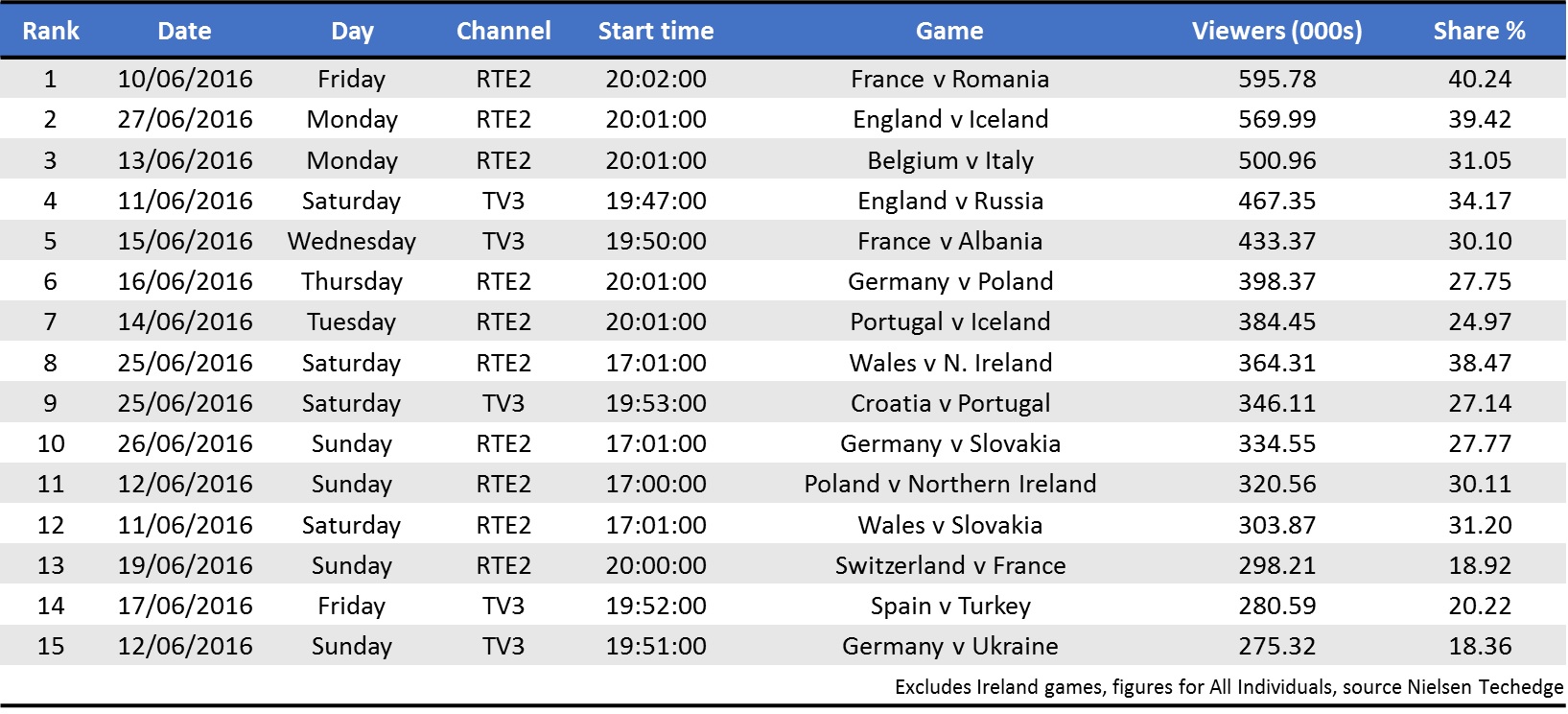This screenshot has height=714, width=1568.
Task: Click the Nielsen Techedge source footnote
Action: coord(1228,686)
